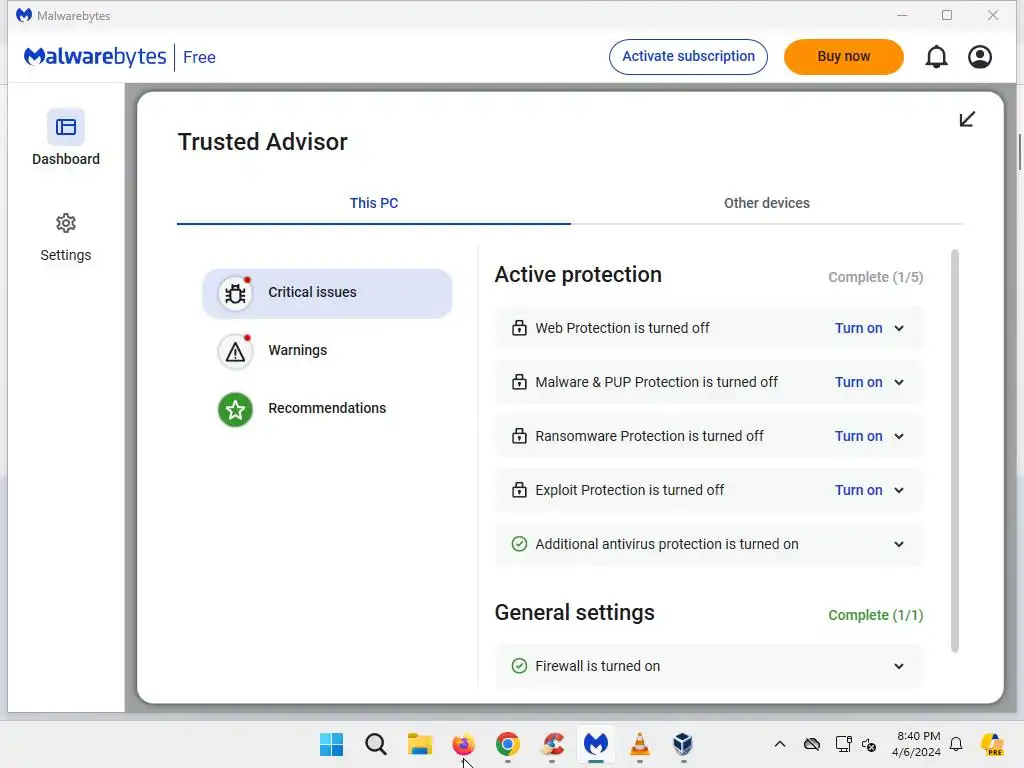
Task: Expand the Exploit Protection chevron
Action: point(899,490)
